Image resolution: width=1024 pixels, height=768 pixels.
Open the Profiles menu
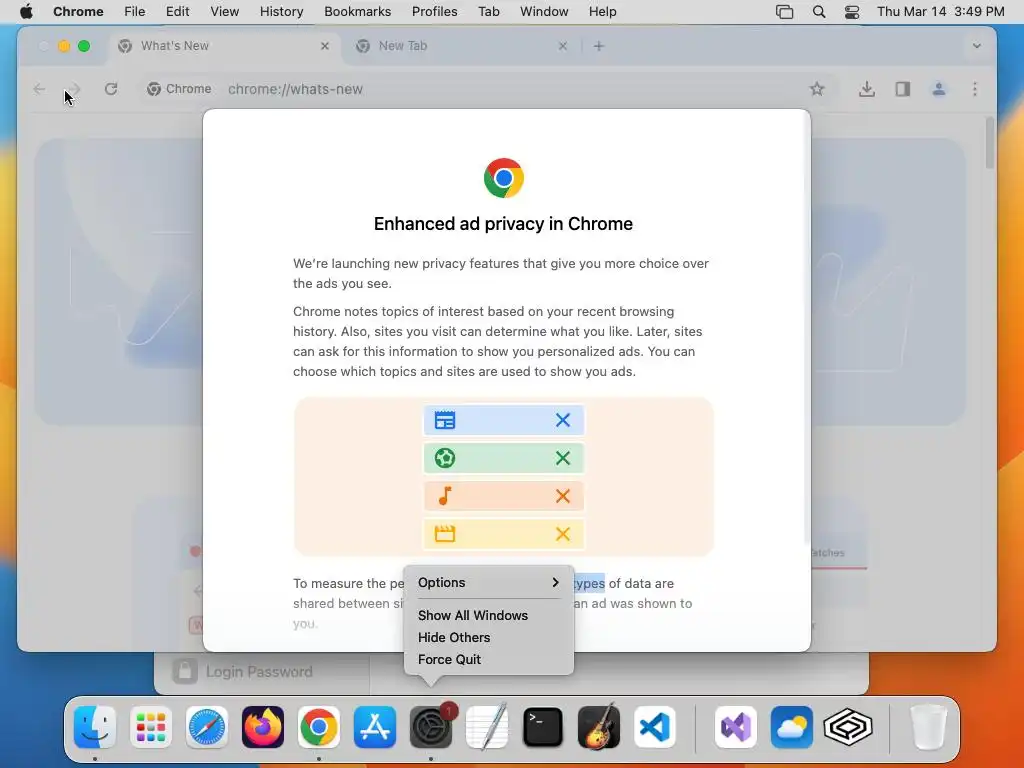[434, 12]
